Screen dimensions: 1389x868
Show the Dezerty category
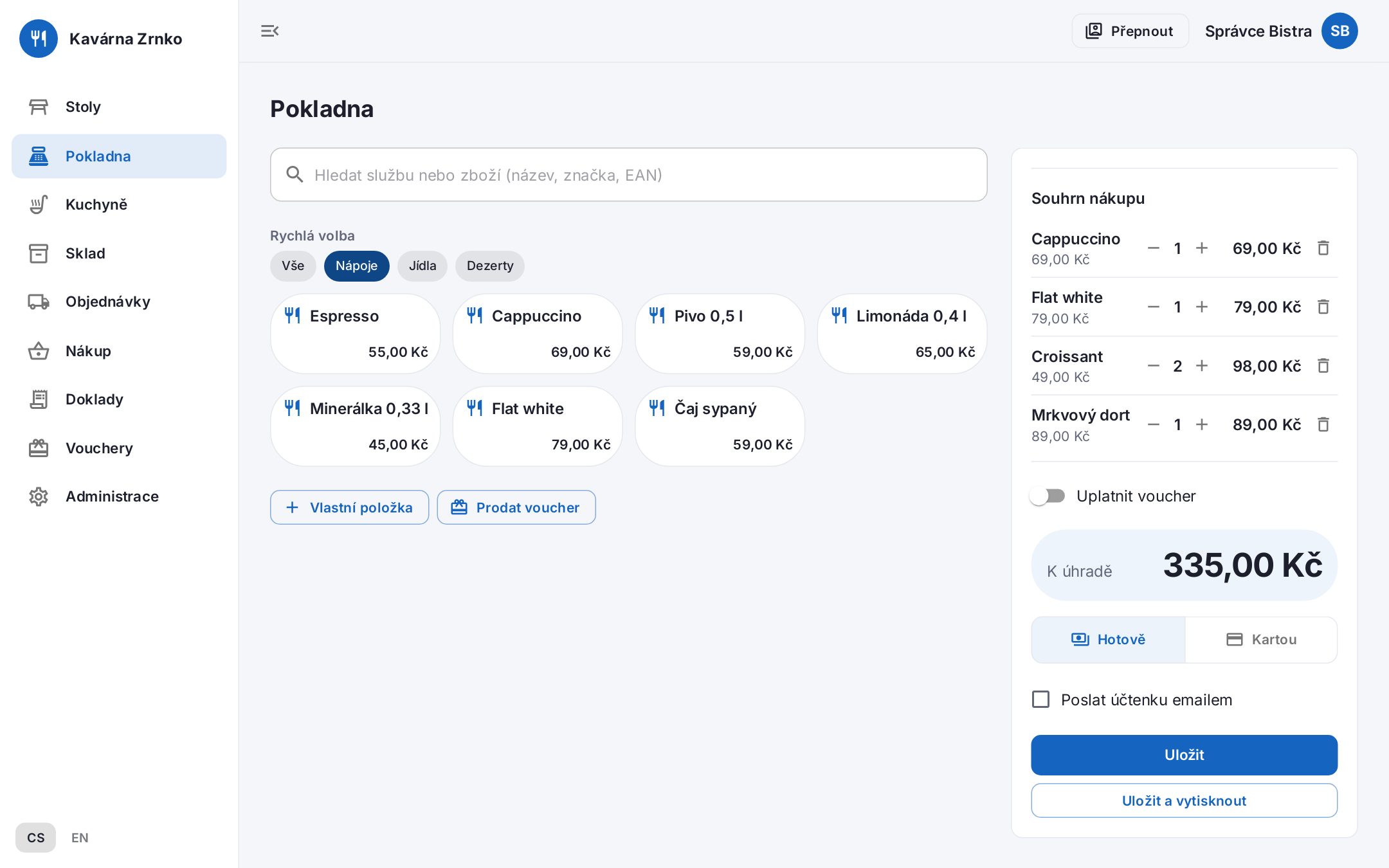click(x=490, y=266)
